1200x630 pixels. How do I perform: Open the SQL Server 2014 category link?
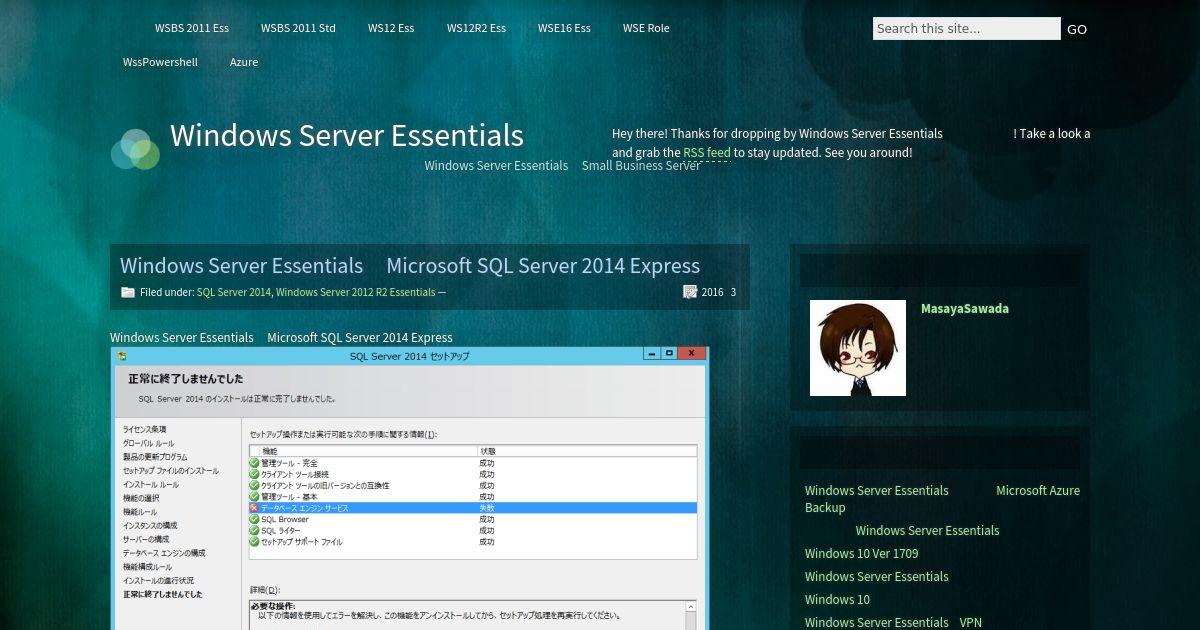pyautogui.click(x=234, y=292)
